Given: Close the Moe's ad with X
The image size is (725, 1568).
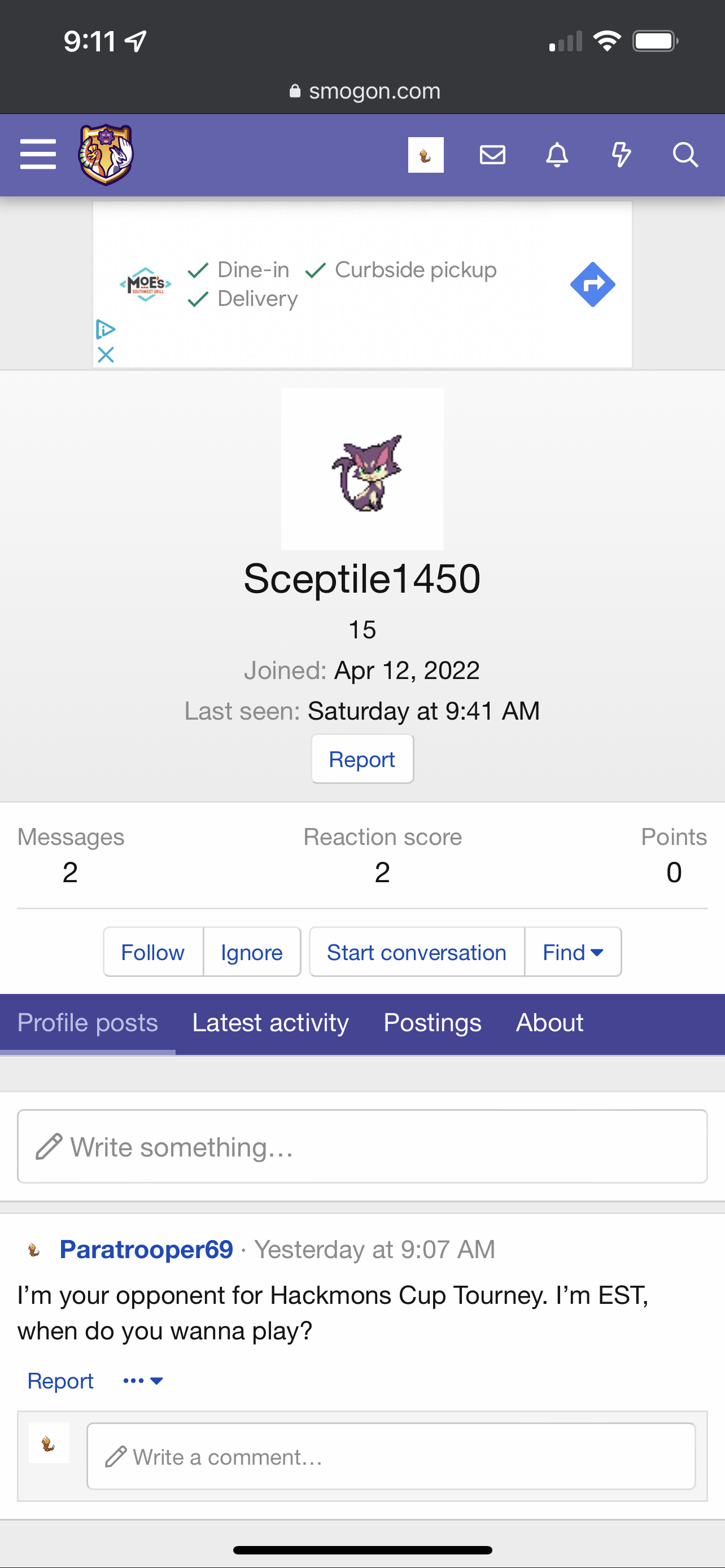Looking at the screenshot, I should tap(106, 355).
